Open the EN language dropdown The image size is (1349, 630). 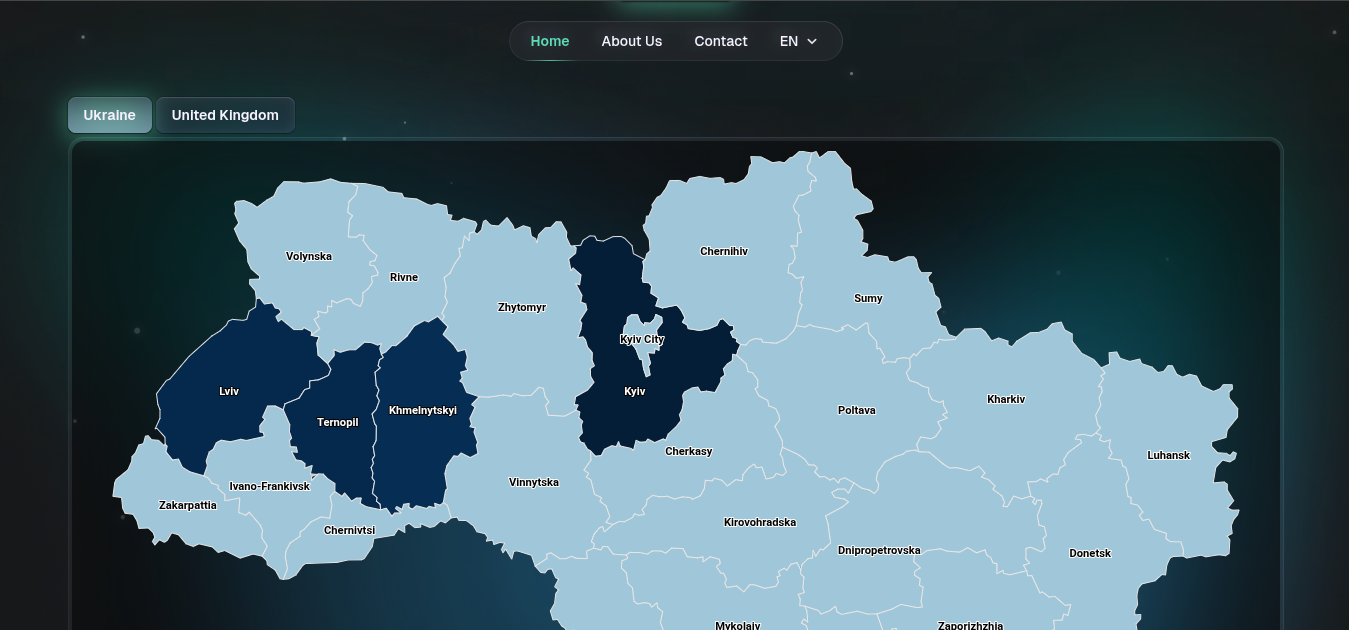[798, 41]
